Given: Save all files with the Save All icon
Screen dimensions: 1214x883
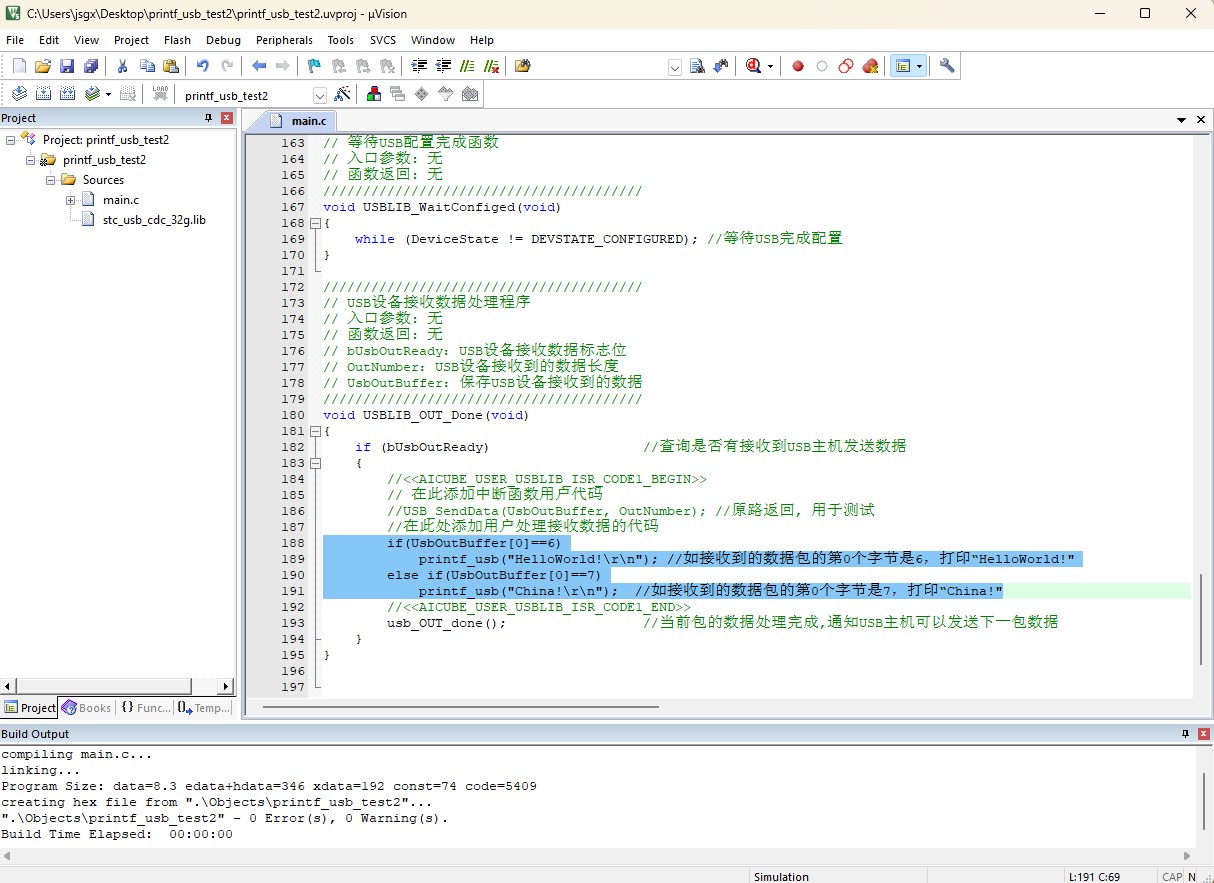Looking at the screenshot, I should point(91,66).
